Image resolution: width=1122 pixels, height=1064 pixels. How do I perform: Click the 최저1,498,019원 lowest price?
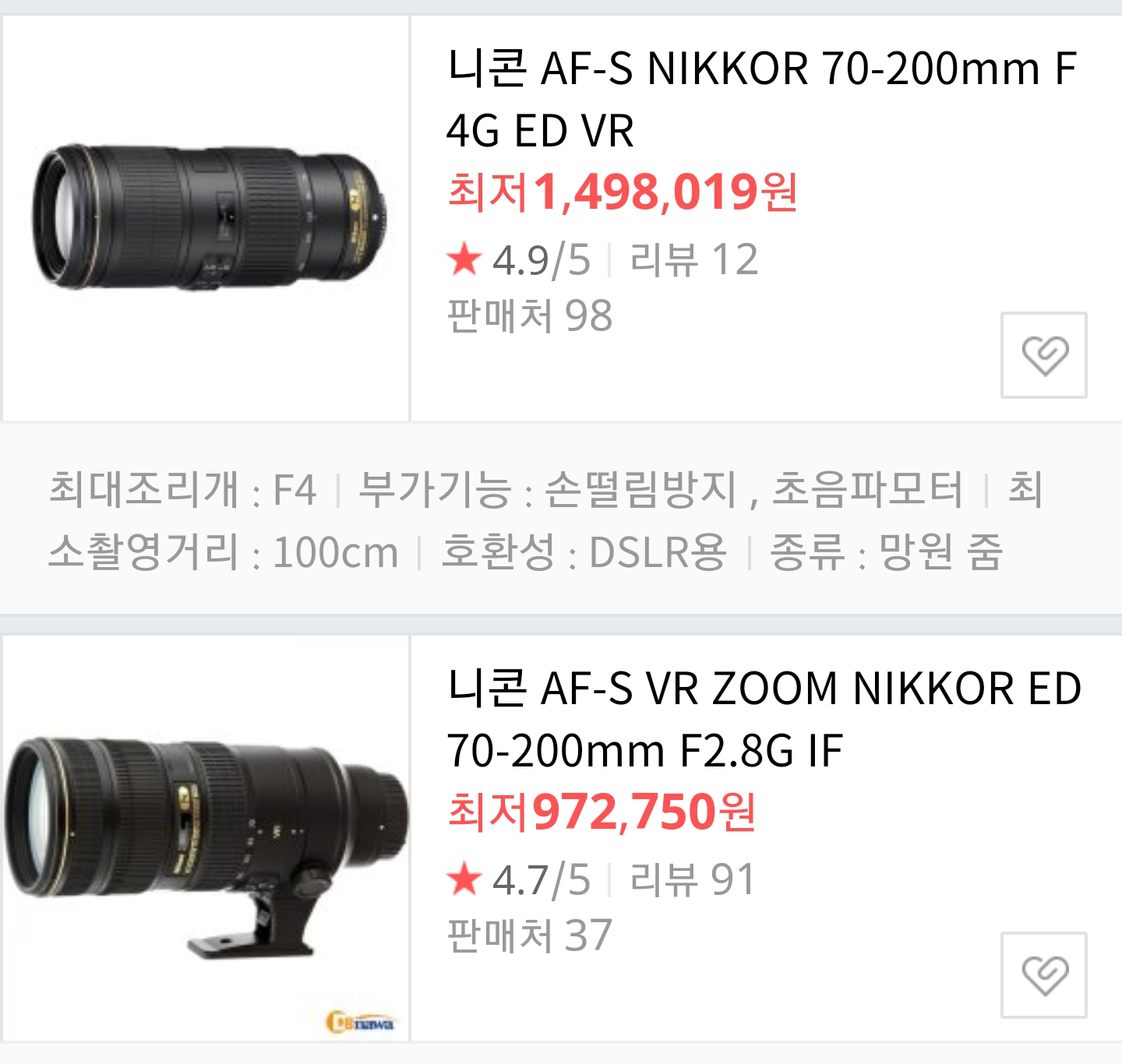click(623, 192)
